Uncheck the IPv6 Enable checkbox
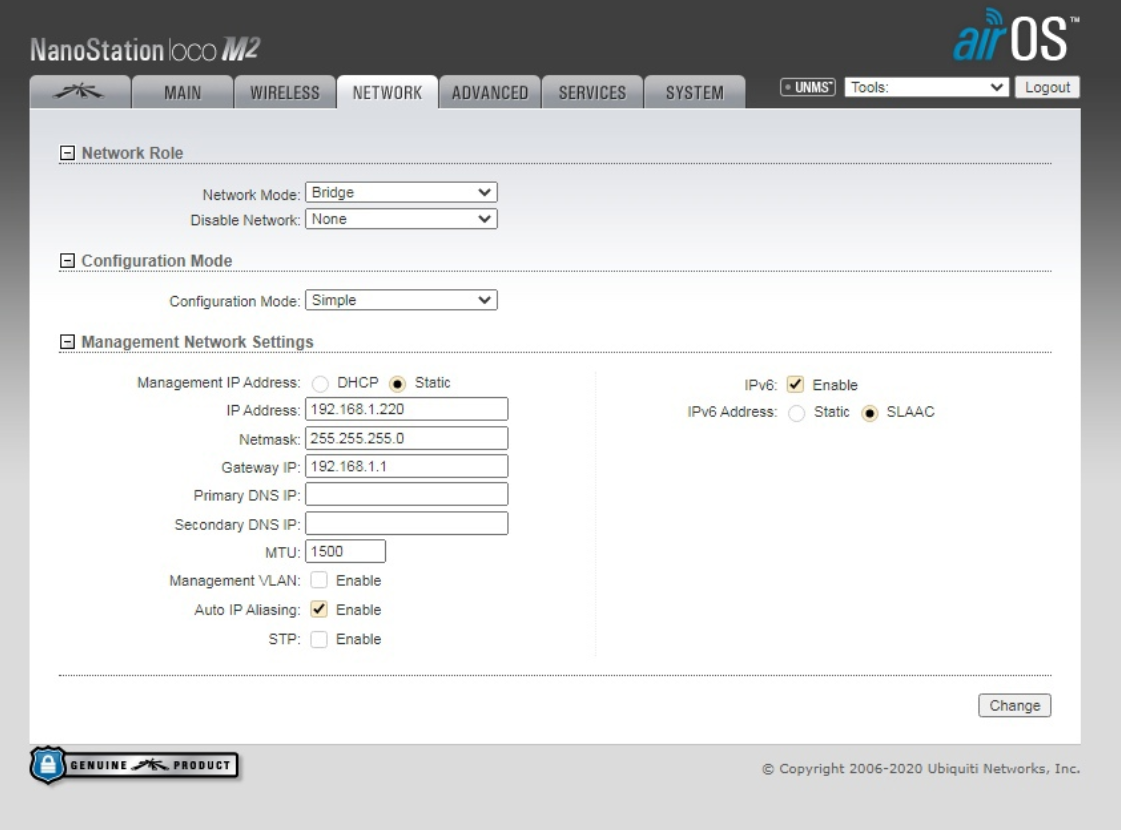The image size is (1121, 830). (795, 385)
